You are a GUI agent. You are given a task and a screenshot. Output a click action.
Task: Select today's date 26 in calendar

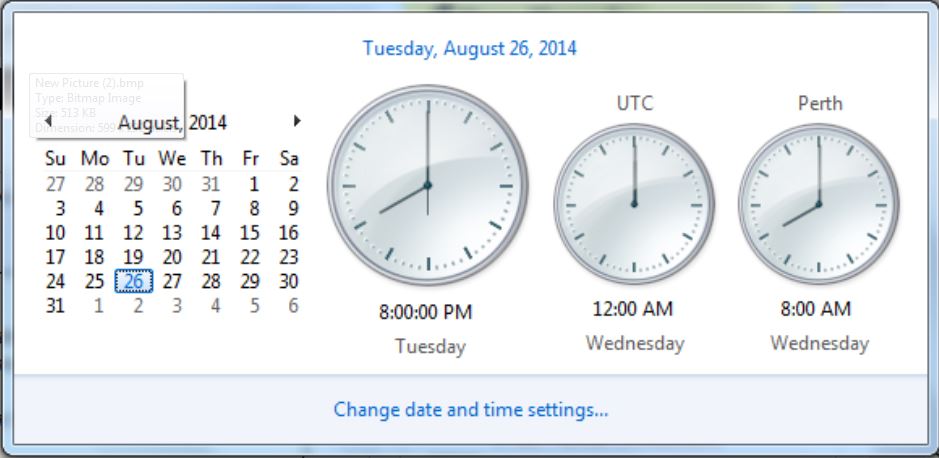133,282
